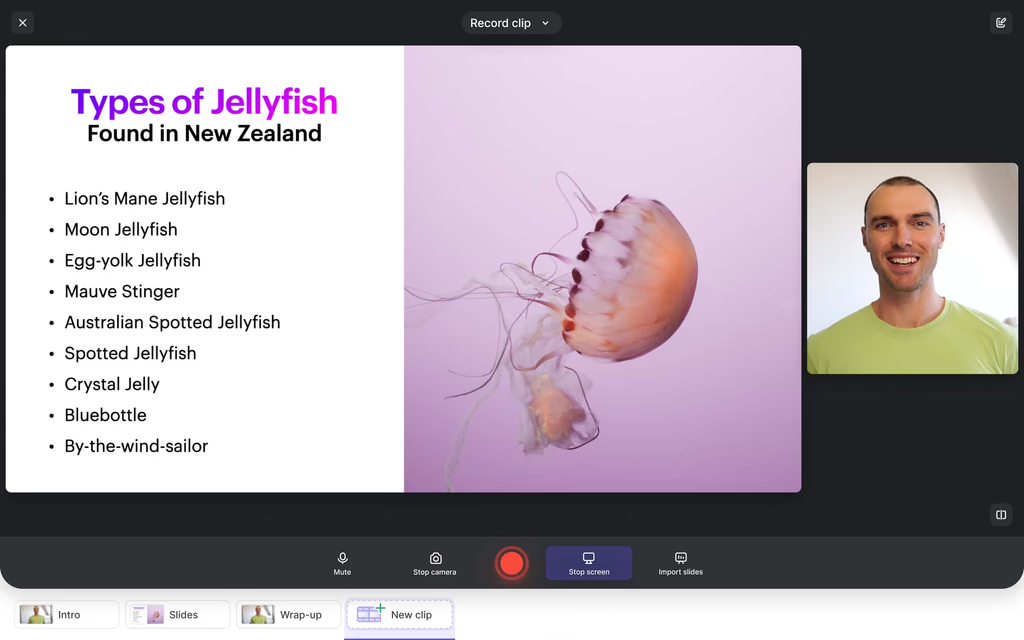Switch to the Intro clip tab
1024x640 pixels.
click(x=67, y=614)
